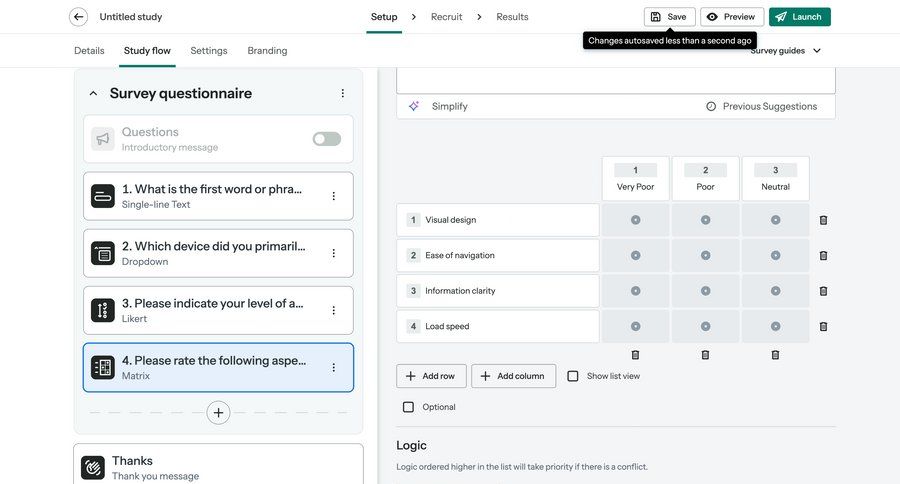The image size is (900, 484).
Task: Click the back arrow next to Untitled study
Action: [78, 17]
